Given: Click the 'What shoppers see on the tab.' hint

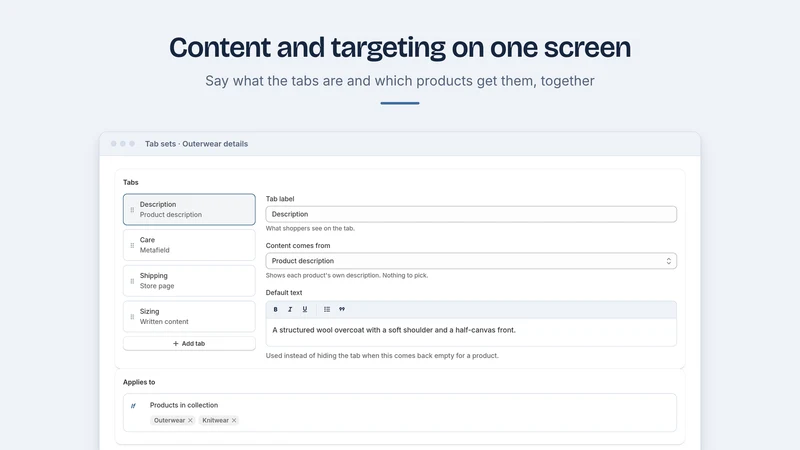Looking at the screenshot, I should point(310,228).
